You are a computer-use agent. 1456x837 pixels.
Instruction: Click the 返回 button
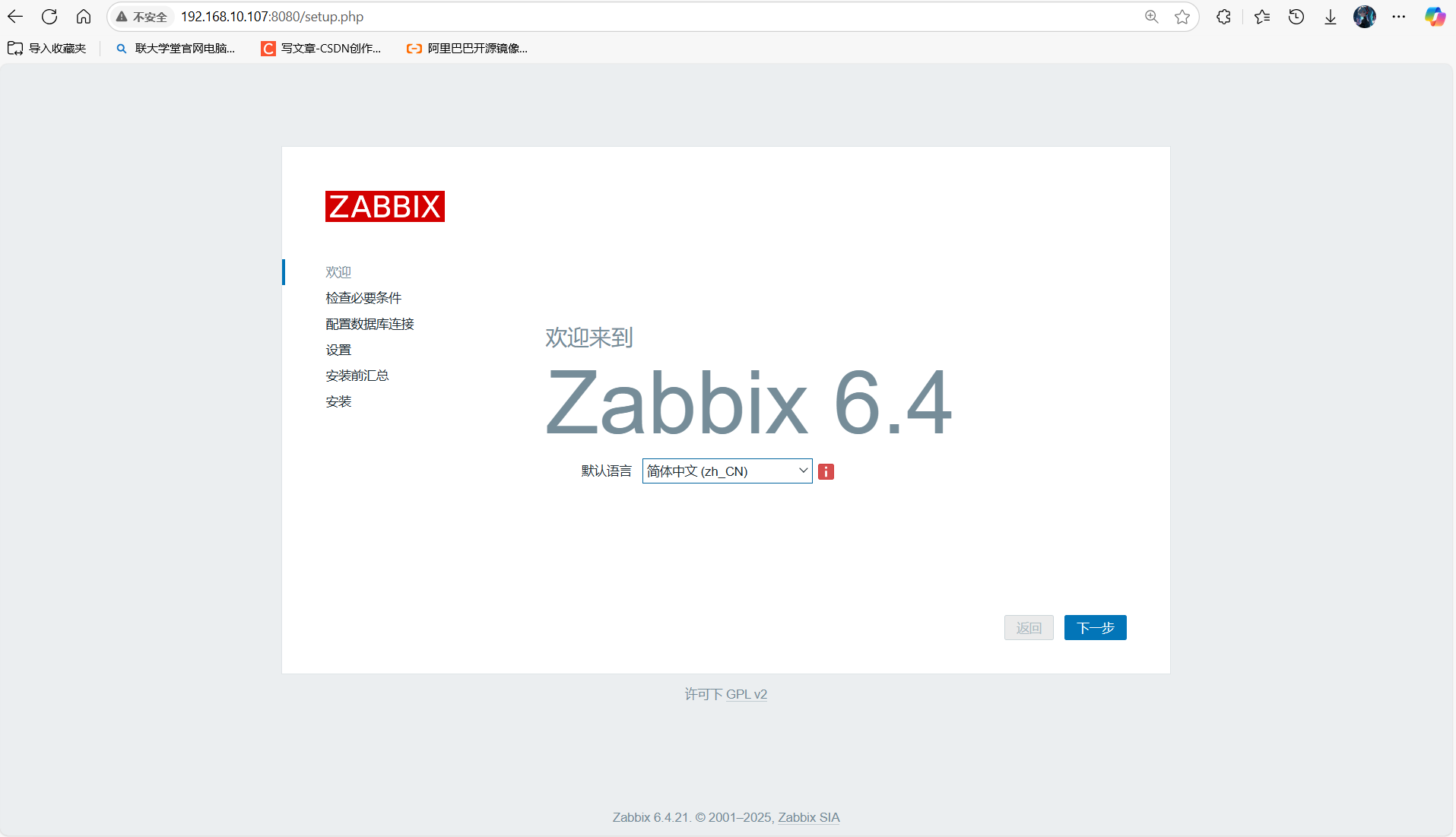click(x=1029, y=628)
